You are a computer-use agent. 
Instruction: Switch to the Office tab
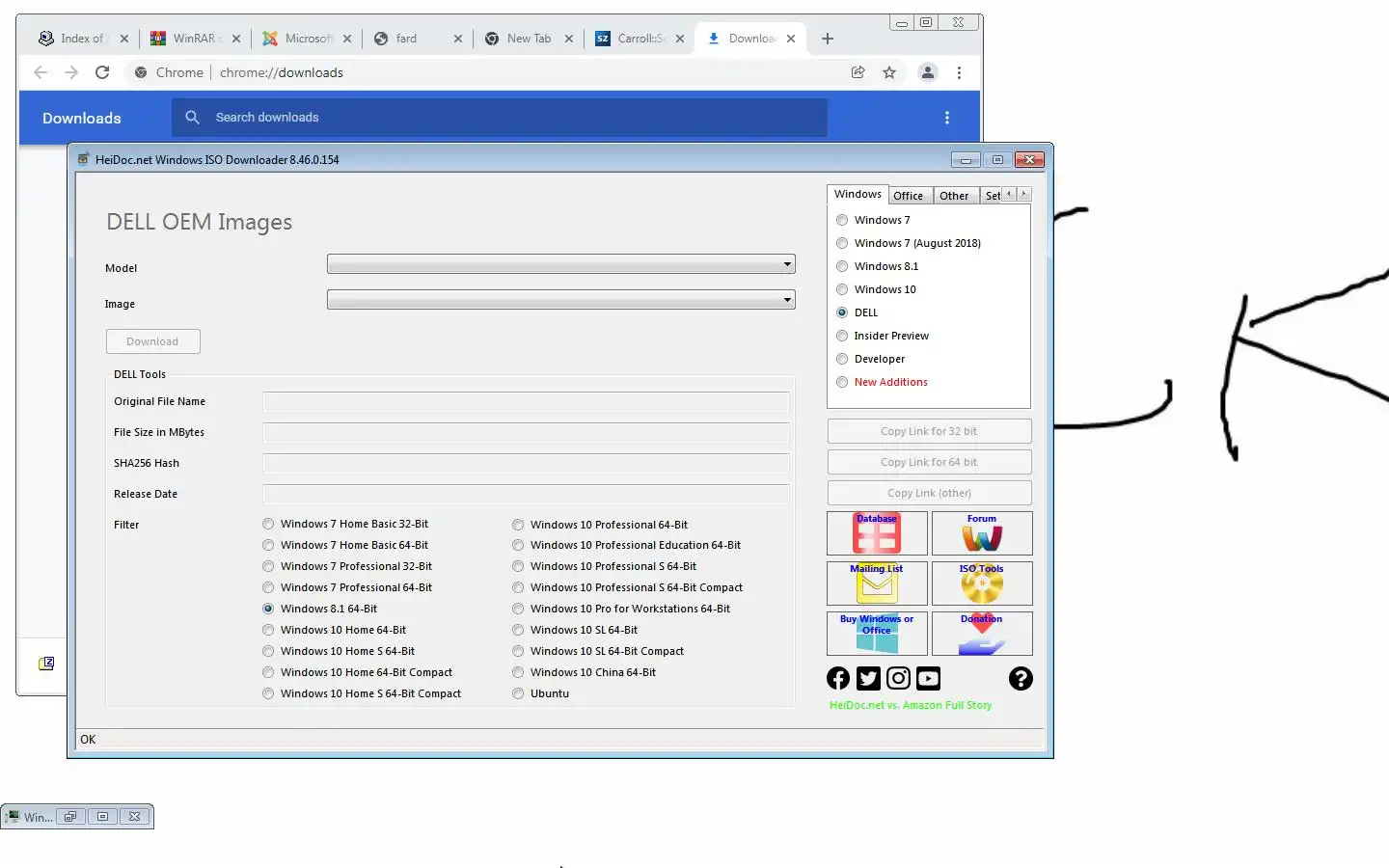point(909,196)
